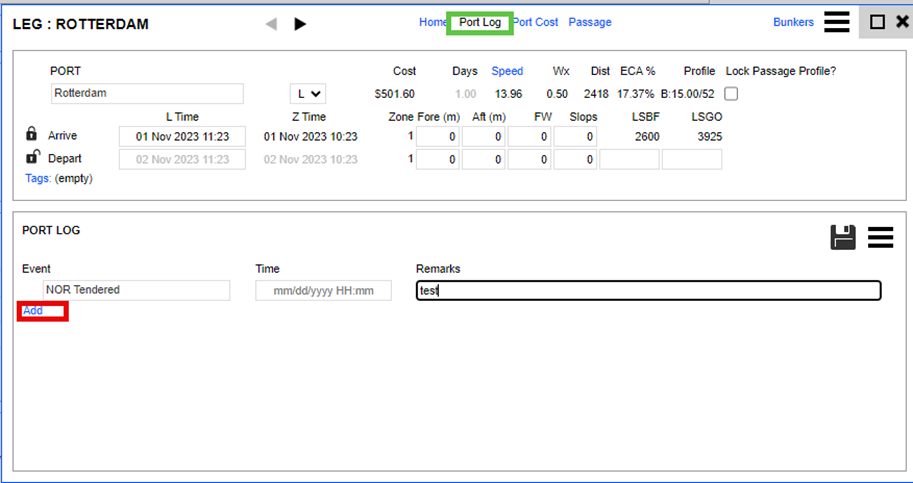Go to the next leg arrow
The height and width of the screenshot is (483, 913).
click(300, 24)
